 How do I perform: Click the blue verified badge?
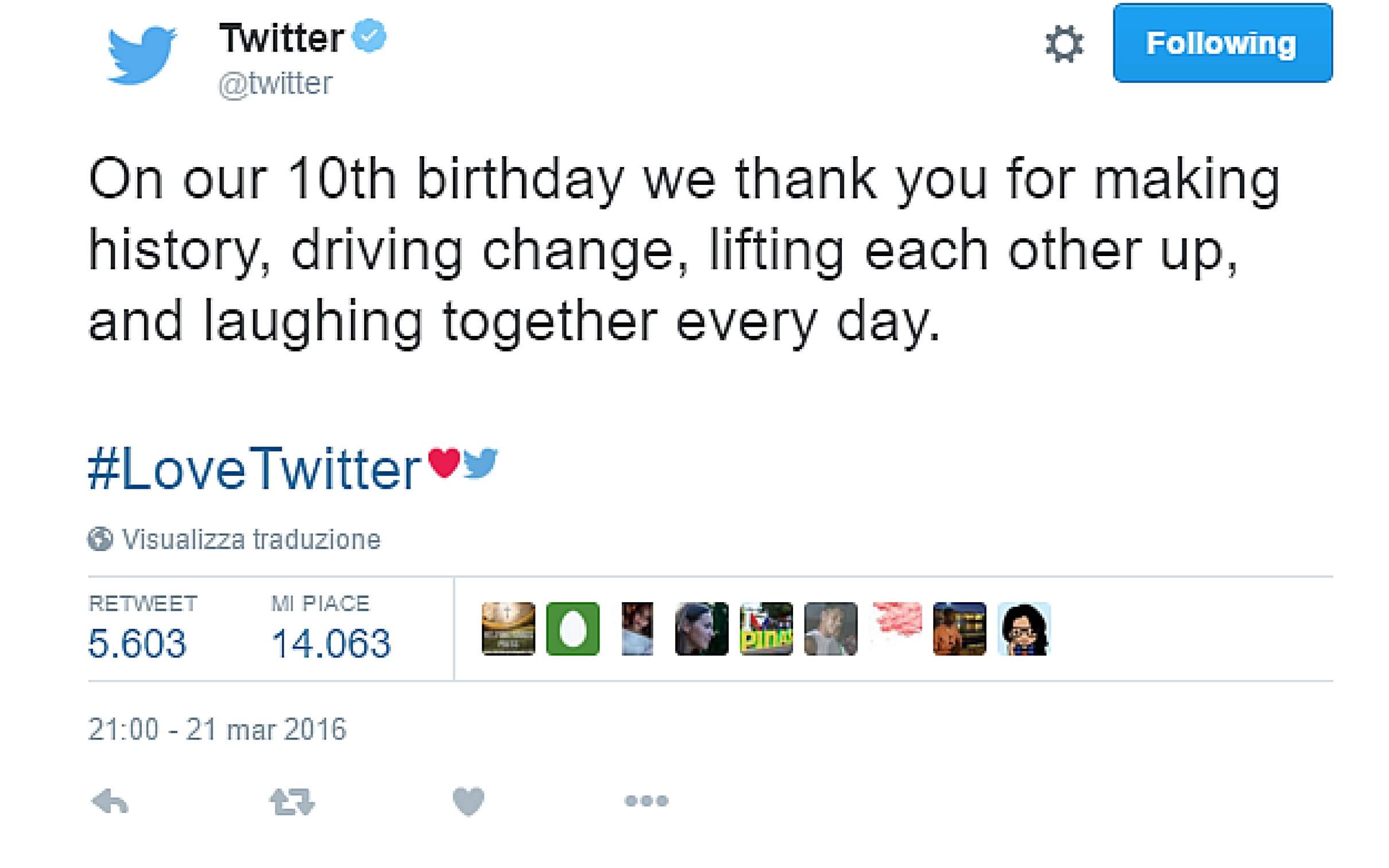(x=369, y=36)
